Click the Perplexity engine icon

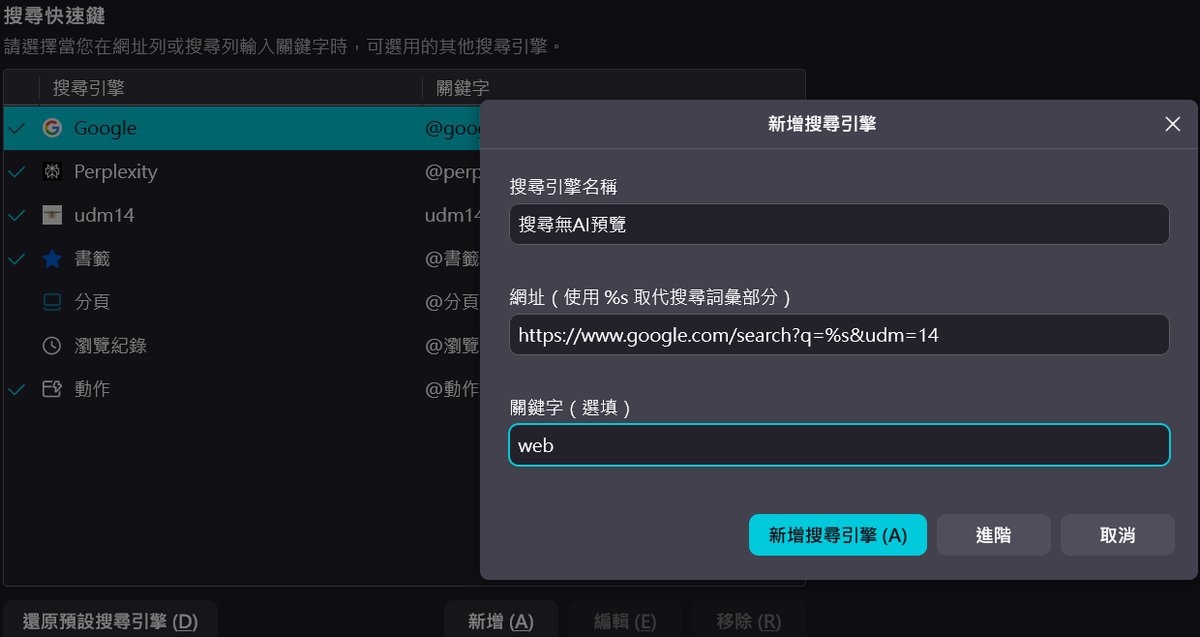pyautogui.click(x=52, y=172)
